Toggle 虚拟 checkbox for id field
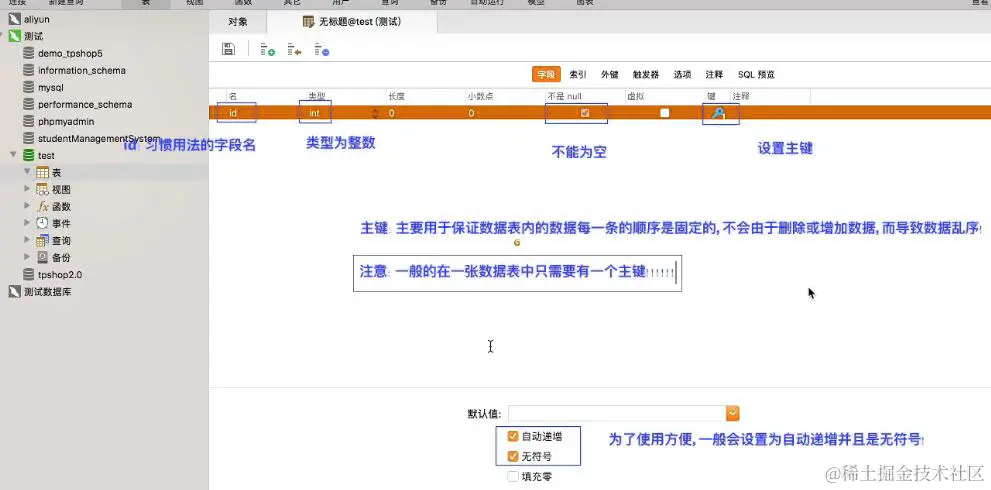The image size is (991, 490). (x=664, y=113)
